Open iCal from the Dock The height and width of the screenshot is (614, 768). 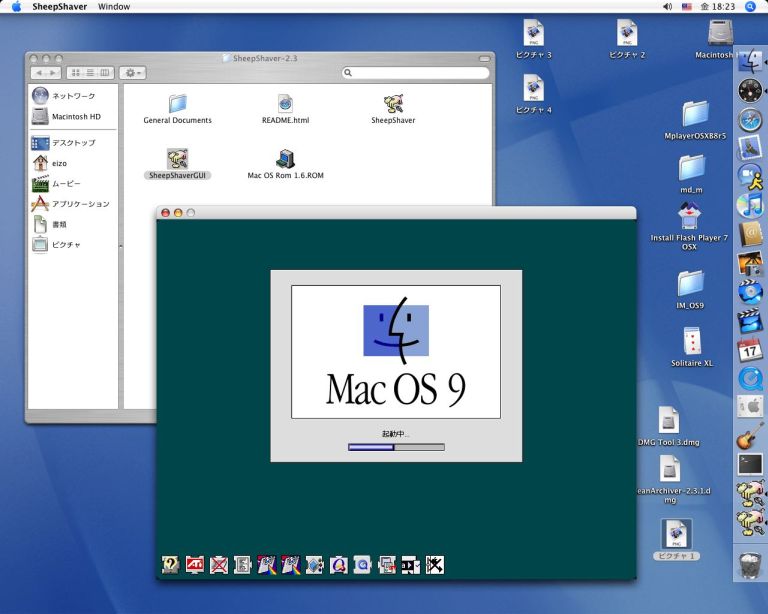coord(750,350)
